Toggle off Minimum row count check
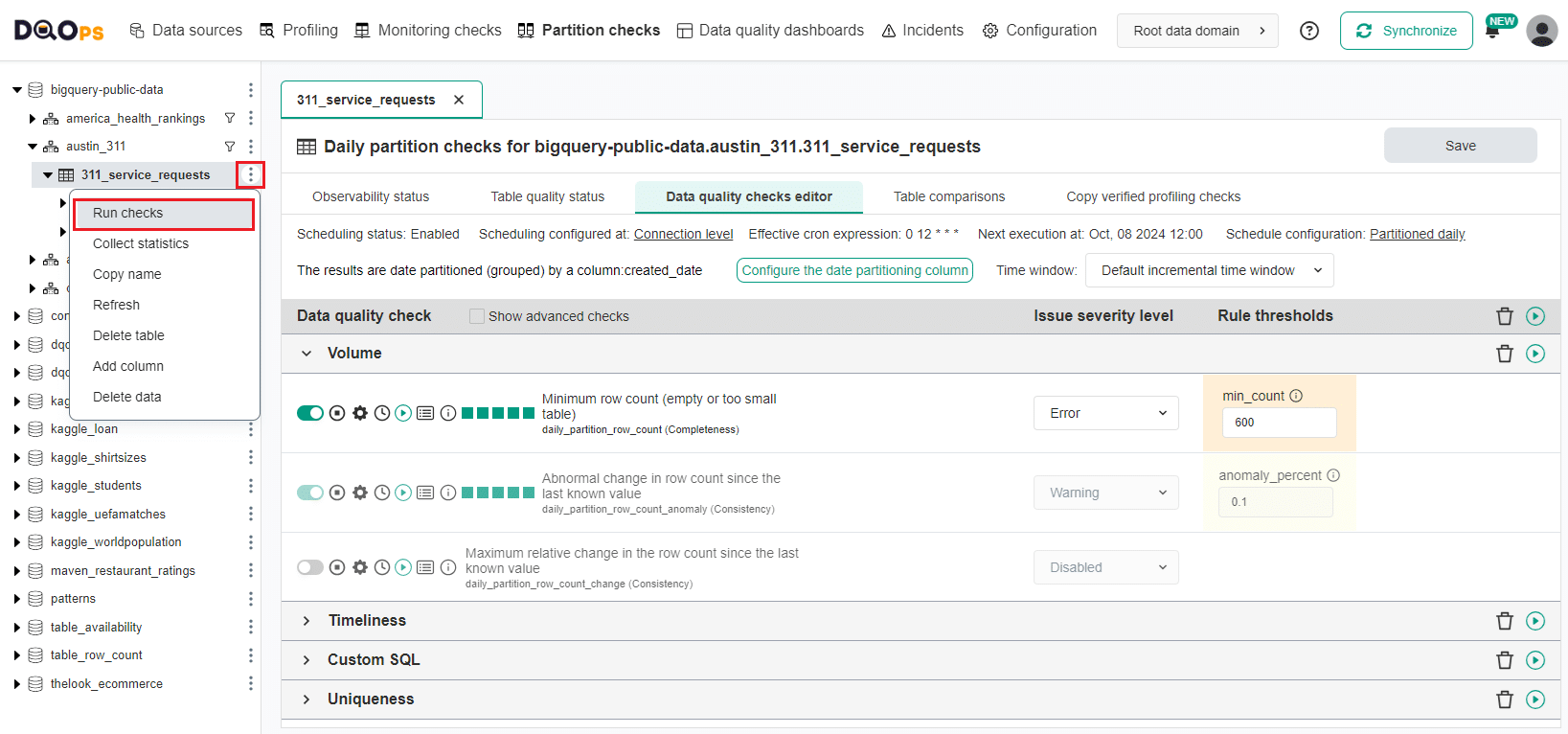Image resolution: width=1568 pixels, height=734 pixels. point(310,413)
